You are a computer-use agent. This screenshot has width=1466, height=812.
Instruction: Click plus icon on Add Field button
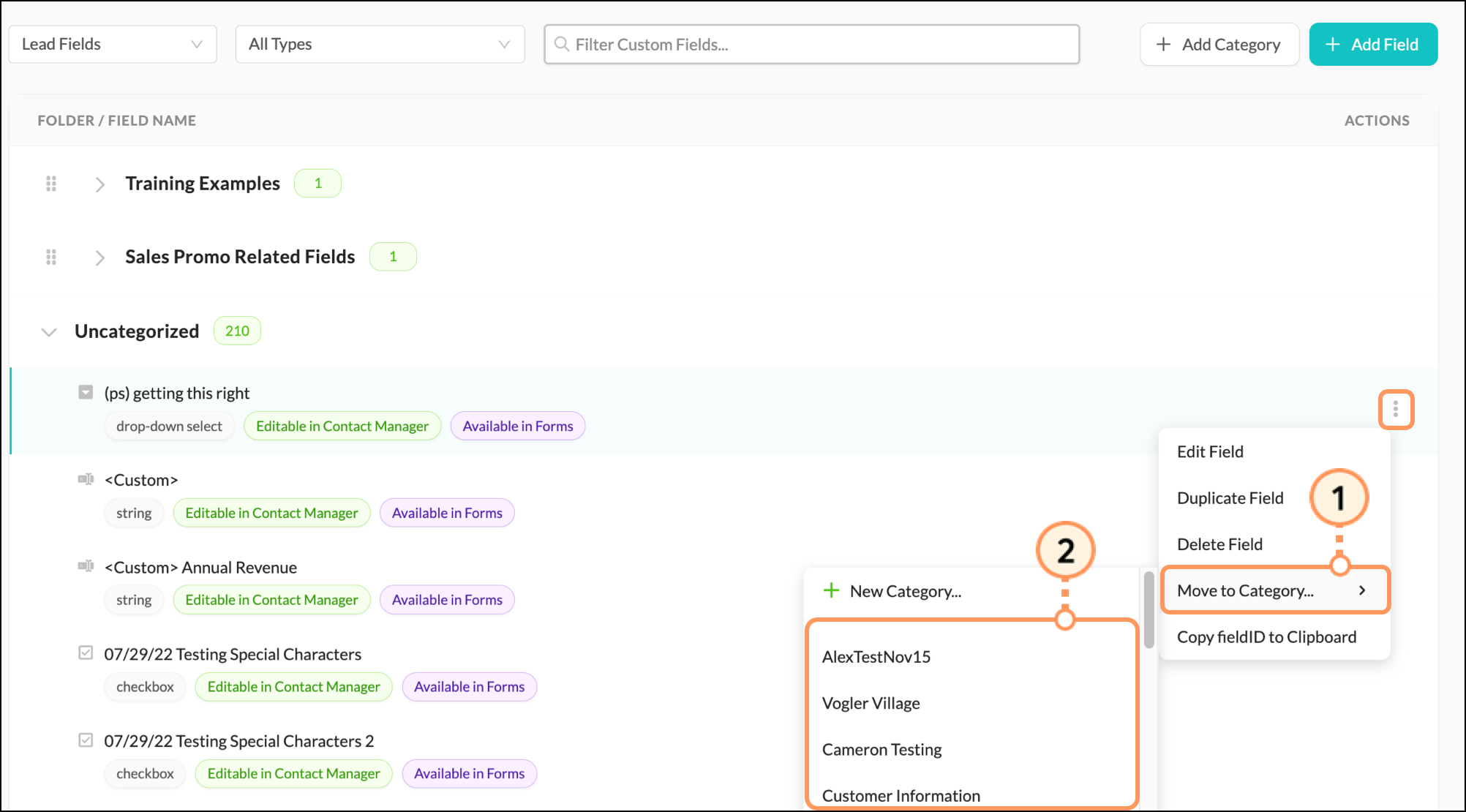click(1333, 45)
